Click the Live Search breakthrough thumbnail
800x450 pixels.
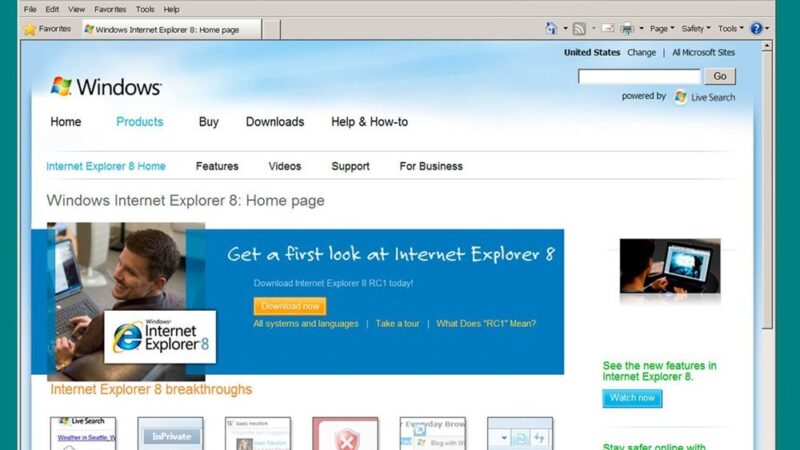point(83,433)
